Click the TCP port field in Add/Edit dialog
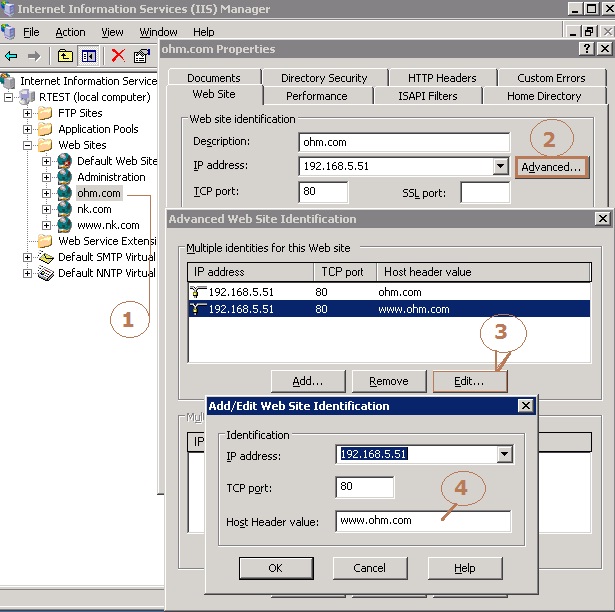 click(365, 487)
